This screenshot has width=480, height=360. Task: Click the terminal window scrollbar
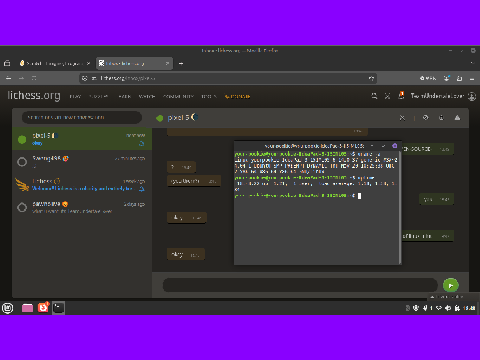coord(400,207)
